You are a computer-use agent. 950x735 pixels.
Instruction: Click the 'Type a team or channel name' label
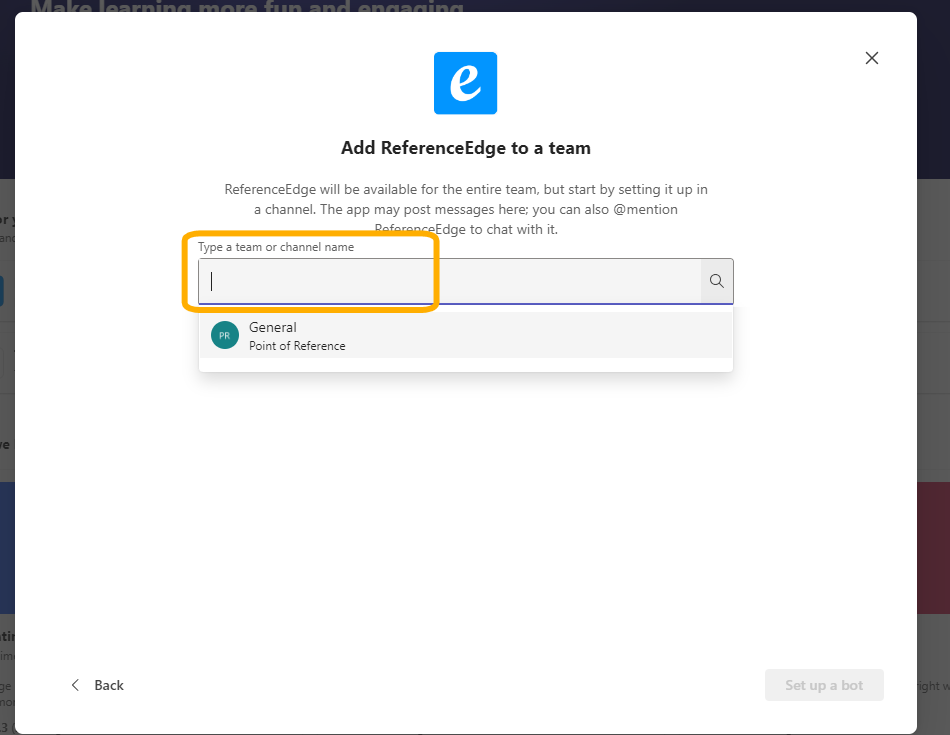(x=276, y=247)
